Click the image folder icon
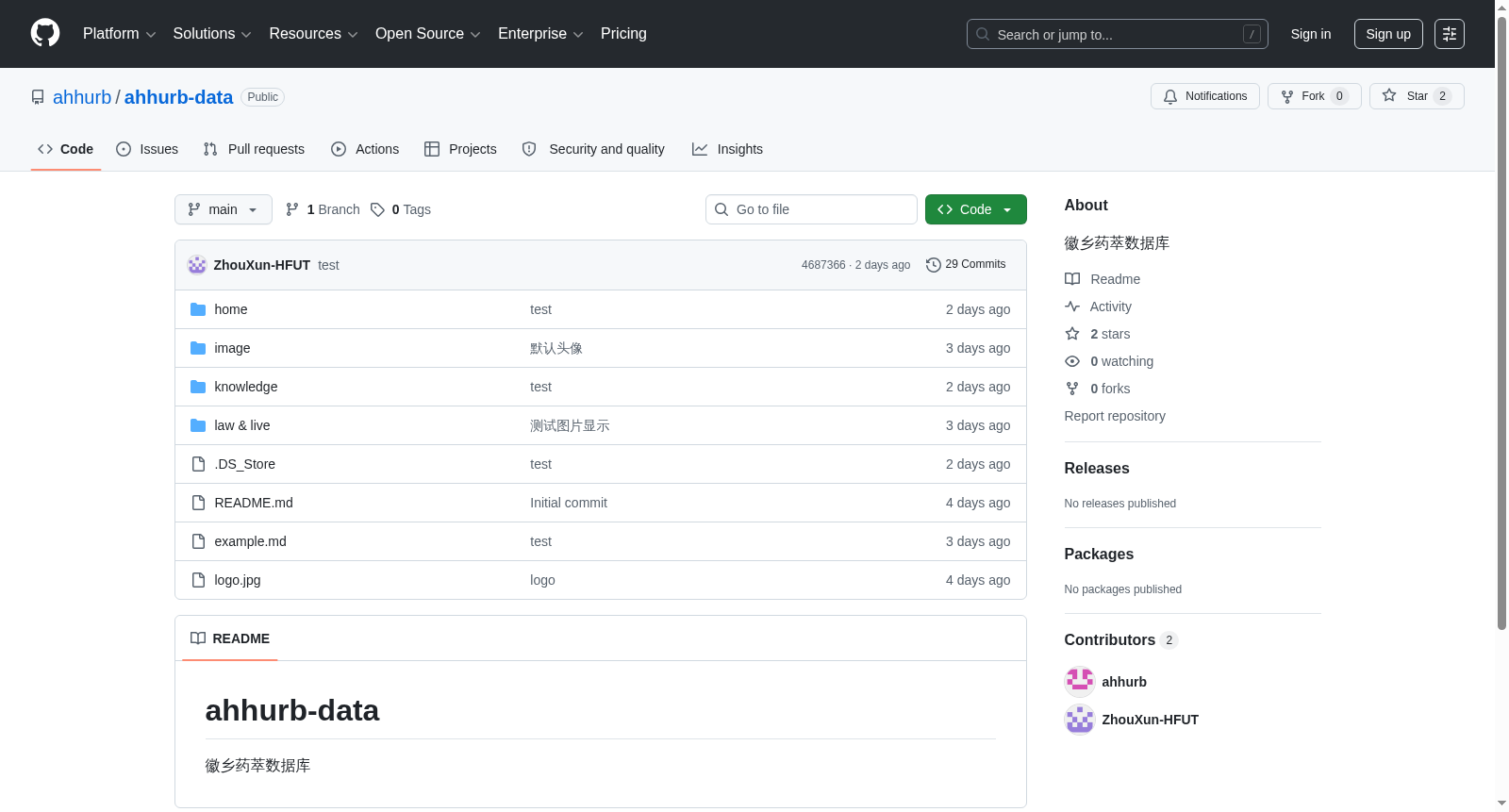This screenshot has height=812, width=1509. [x=198, y=348]
